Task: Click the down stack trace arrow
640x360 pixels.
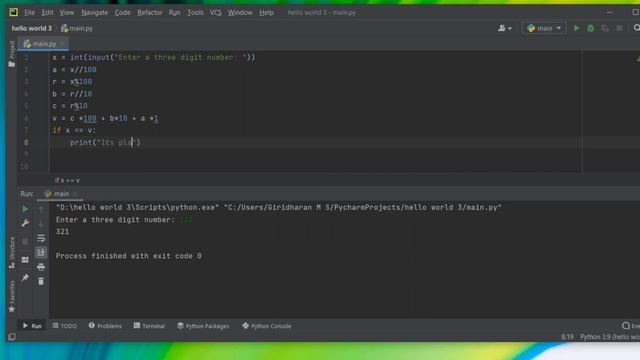Action: [x=41, y=224]
